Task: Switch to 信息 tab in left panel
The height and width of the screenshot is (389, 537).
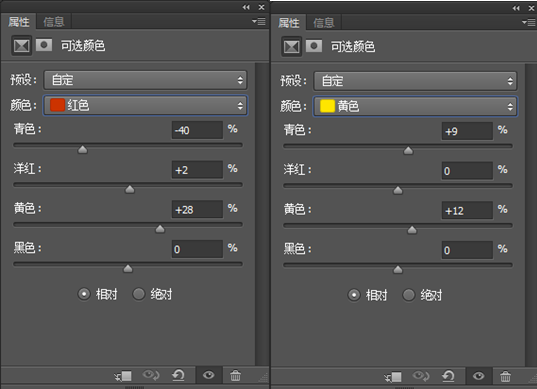Action: (x=54, y=22)
